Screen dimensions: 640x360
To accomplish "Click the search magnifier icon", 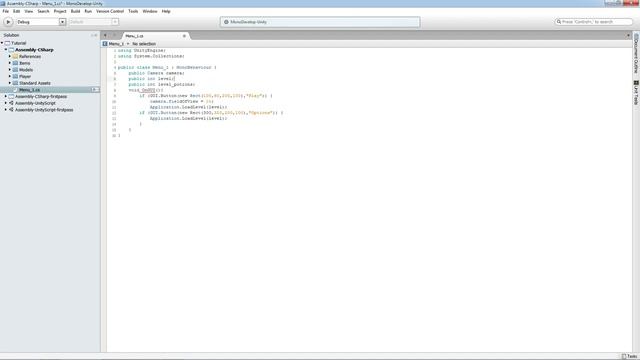I will 558,22.
